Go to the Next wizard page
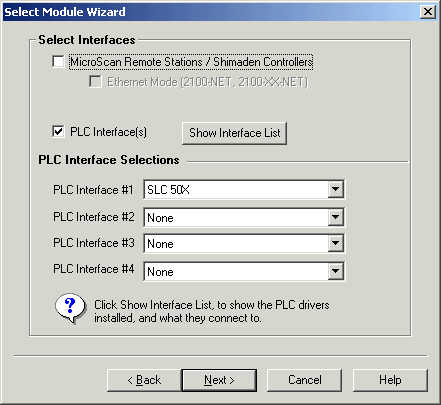This screenshot has height=405, width=441. click(x=219, y=380)
